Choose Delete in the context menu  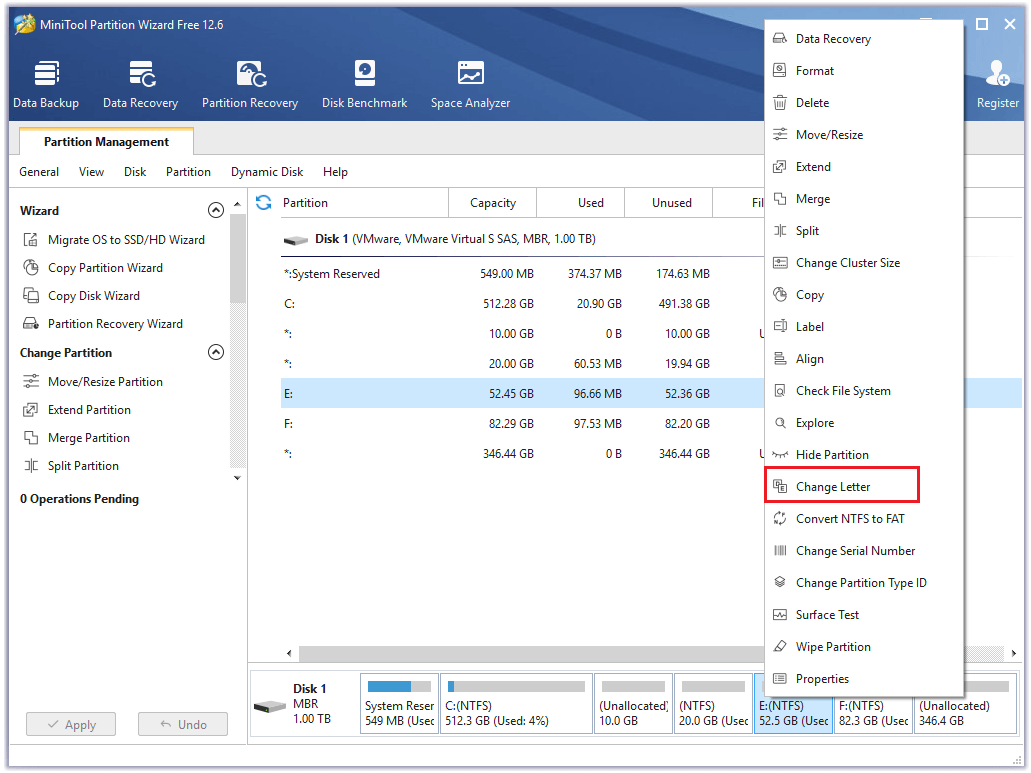click(x=864, y=103)
